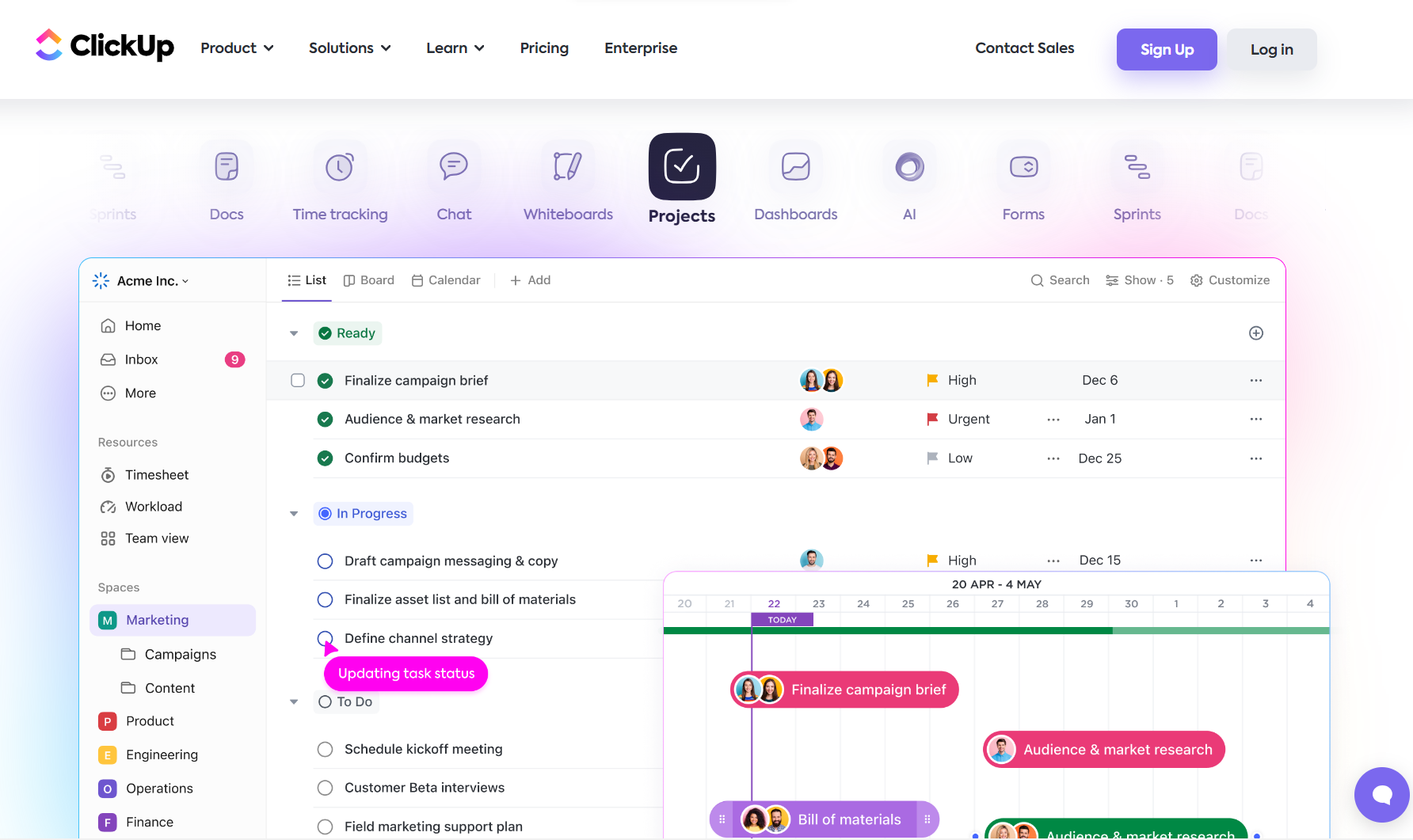The height and width of the screenshot is (840, 1413).
Task: Switch to the Calendar view tab
Action: 446,280
